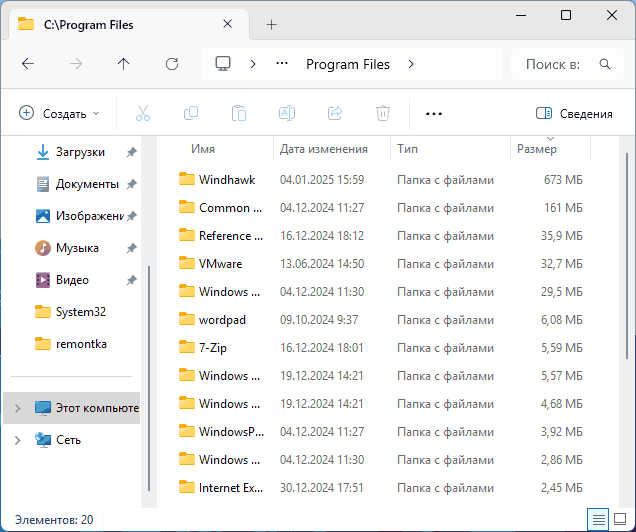Viewport: 636px width, 532px height.
Task: Click the forward navigation arrow
Action: coord(76,64)
